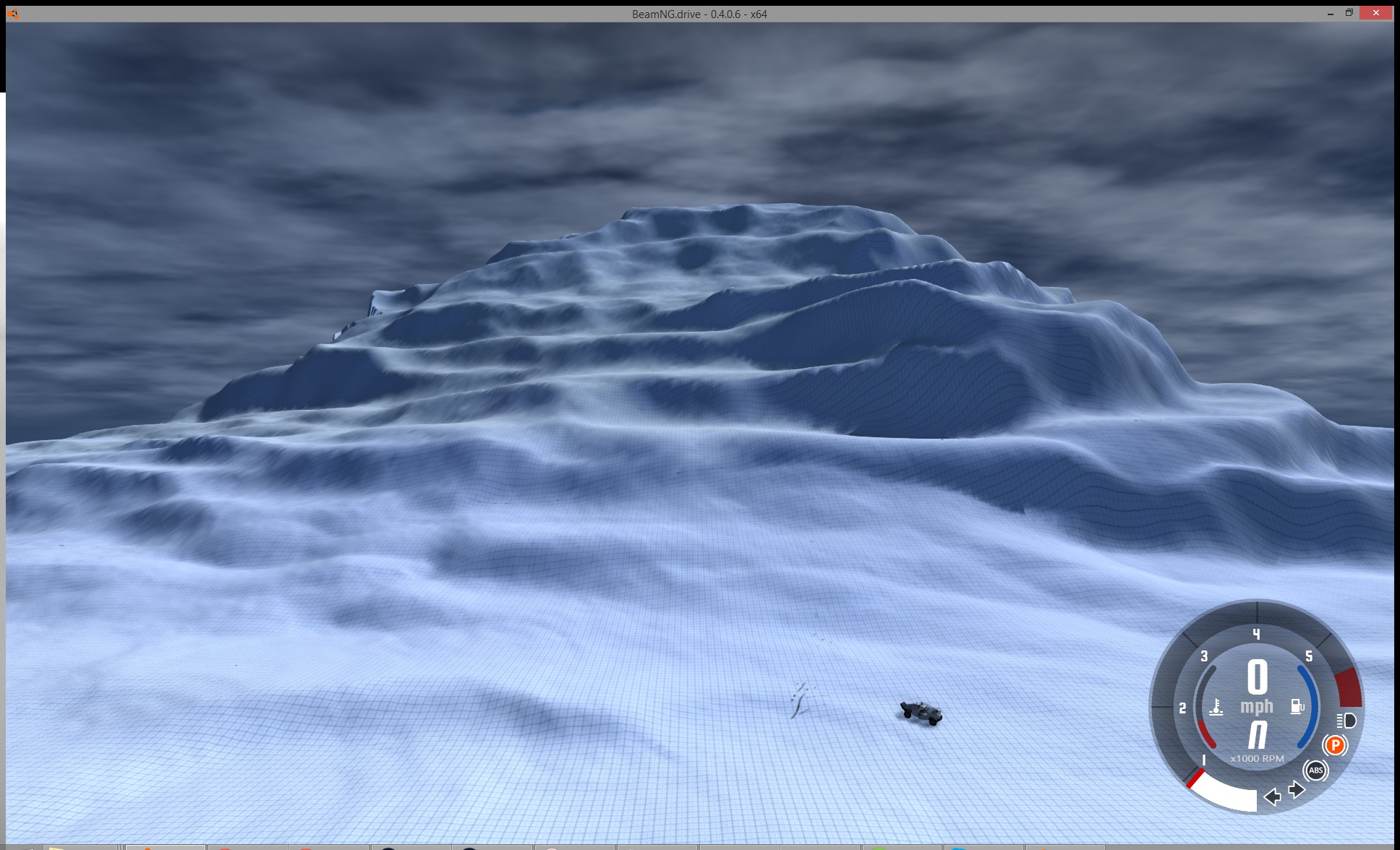Click the parking brake indicator icon
The height and width of the screenshot is (850, 1400).
coord(1335,745)
